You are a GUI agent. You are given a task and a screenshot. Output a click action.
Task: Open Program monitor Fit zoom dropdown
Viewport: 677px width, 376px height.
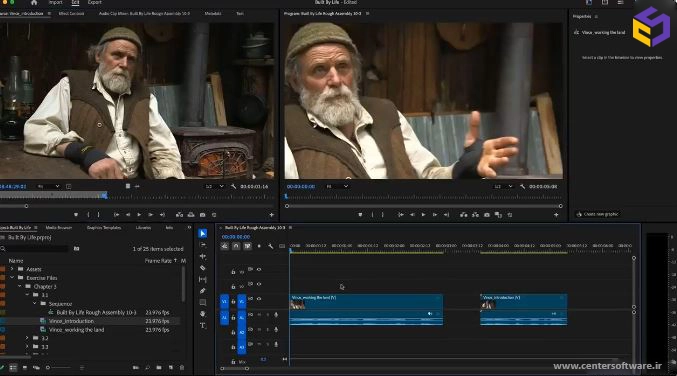(337, 186)
